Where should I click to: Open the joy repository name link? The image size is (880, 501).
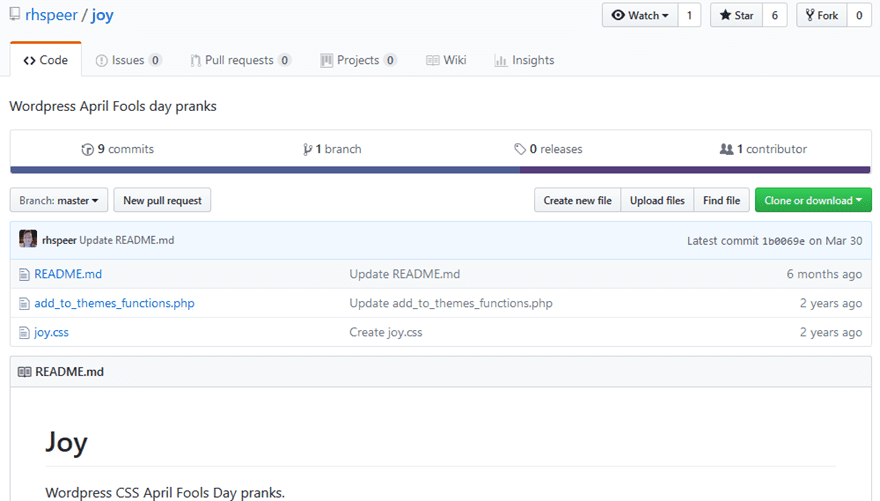[102, 15]
